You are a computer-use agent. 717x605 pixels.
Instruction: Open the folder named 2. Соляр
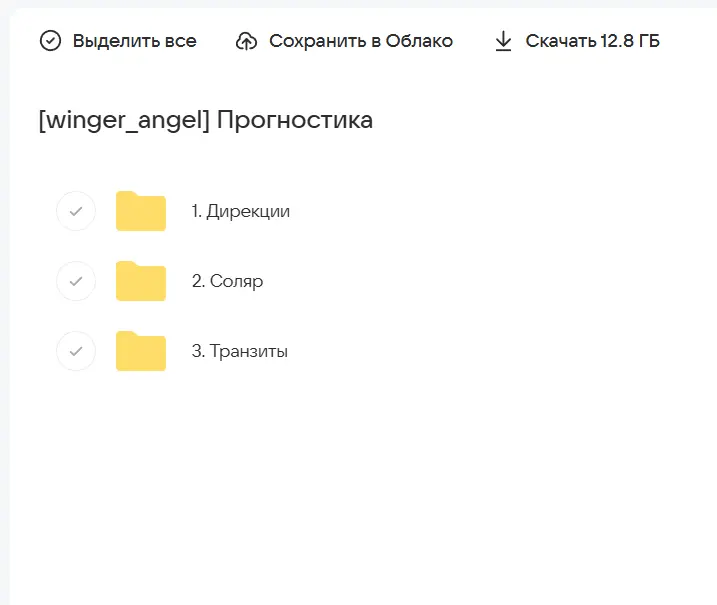pyautogui.click(x=227, y=281)
